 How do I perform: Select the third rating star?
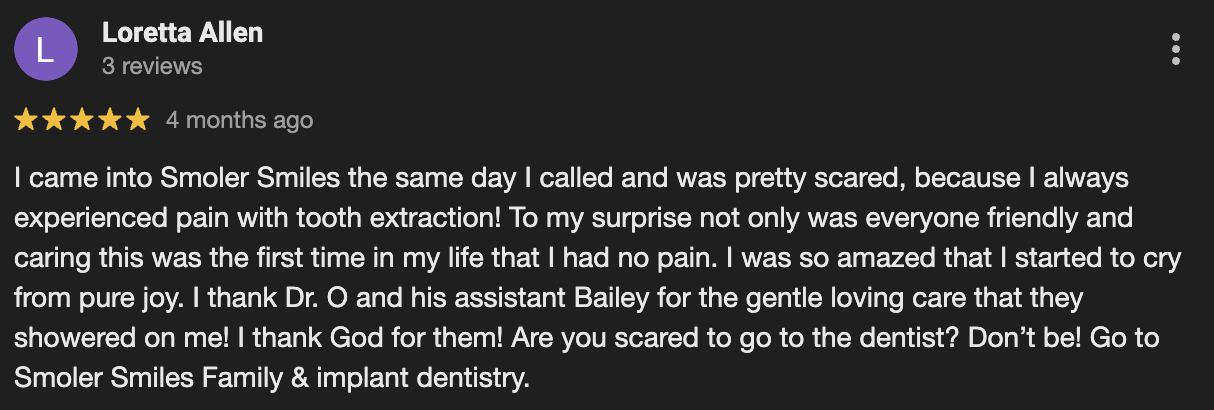click(x=82, y=120)
